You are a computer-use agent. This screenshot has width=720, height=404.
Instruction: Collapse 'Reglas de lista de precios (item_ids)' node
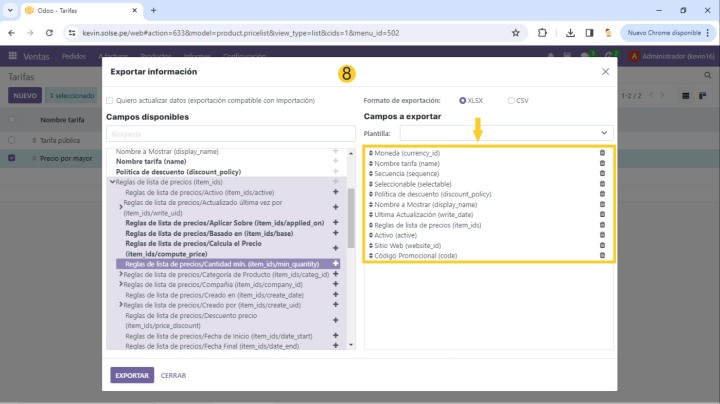coord(112,182)
